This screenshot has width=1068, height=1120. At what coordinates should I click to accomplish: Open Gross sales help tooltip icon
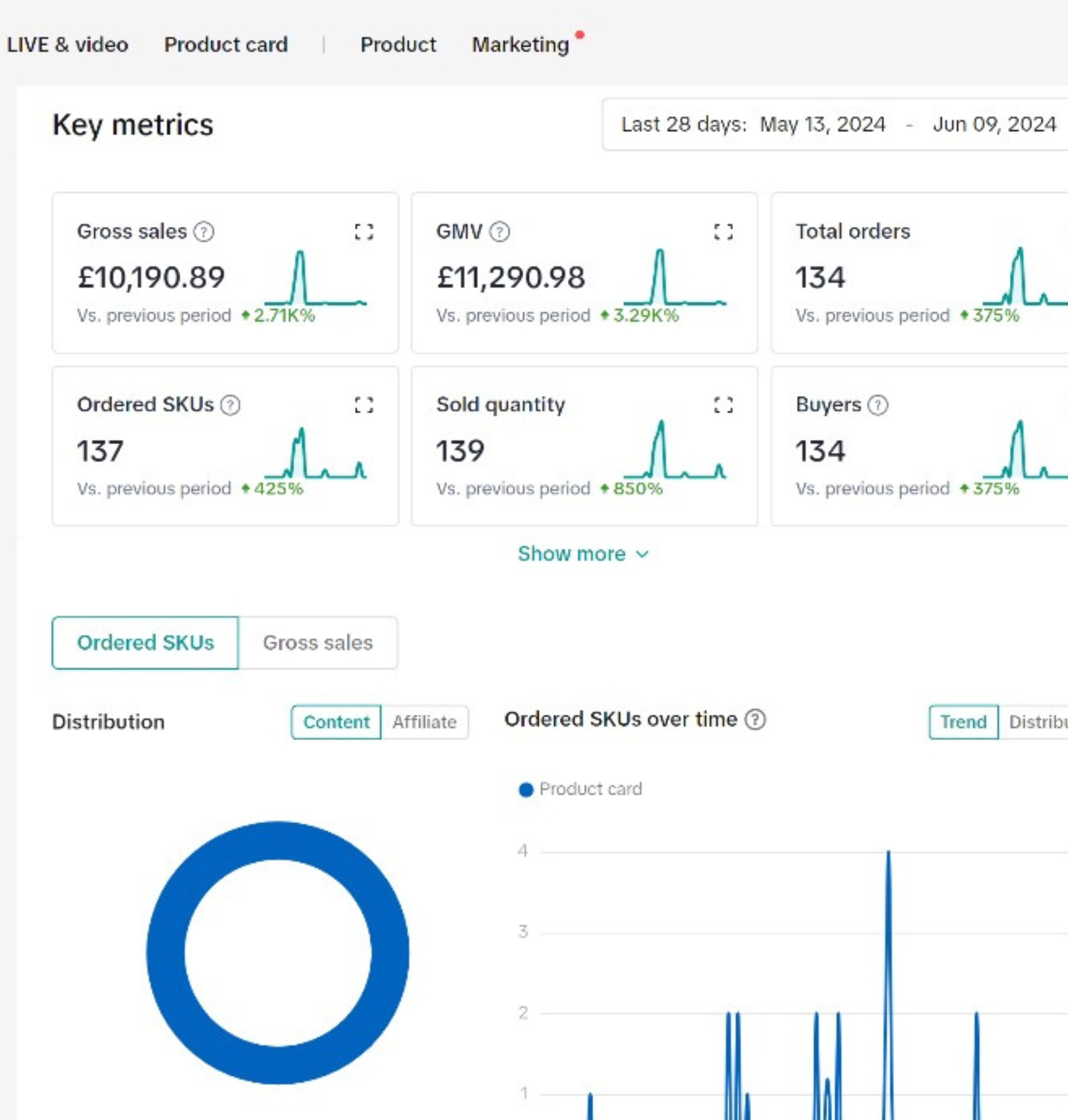pyautogui.click(x=204, y=232)
